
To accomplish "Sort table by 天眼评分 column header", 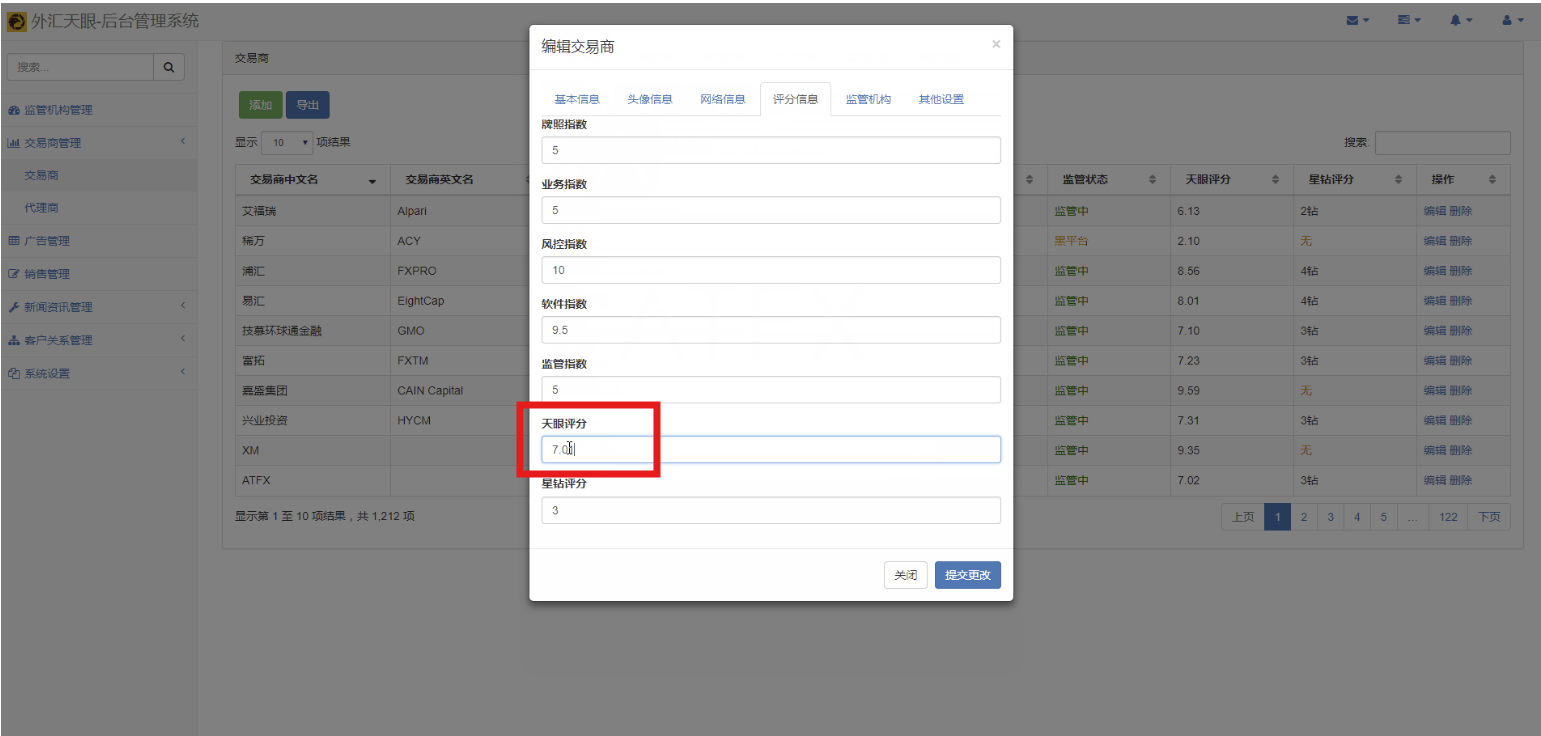I will tap(1231, 179).
